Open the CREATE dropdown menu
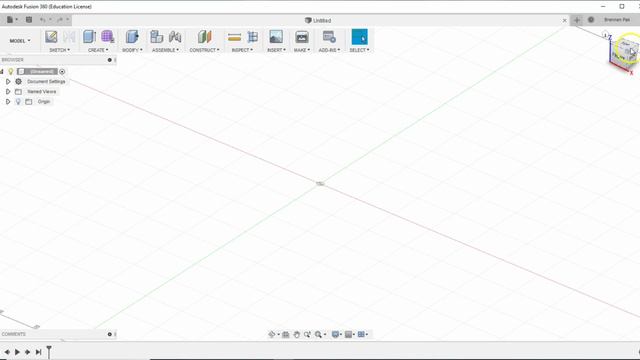 98,50
